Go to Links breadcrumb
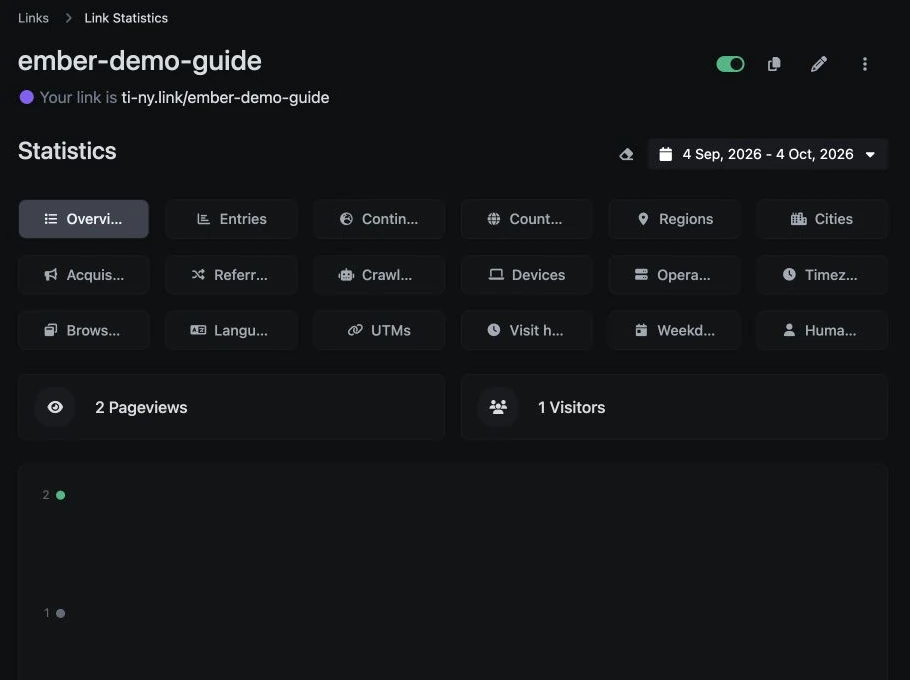The height and width of the screenshot is (680, 910). pyautogui.click(x=33, y=18)
